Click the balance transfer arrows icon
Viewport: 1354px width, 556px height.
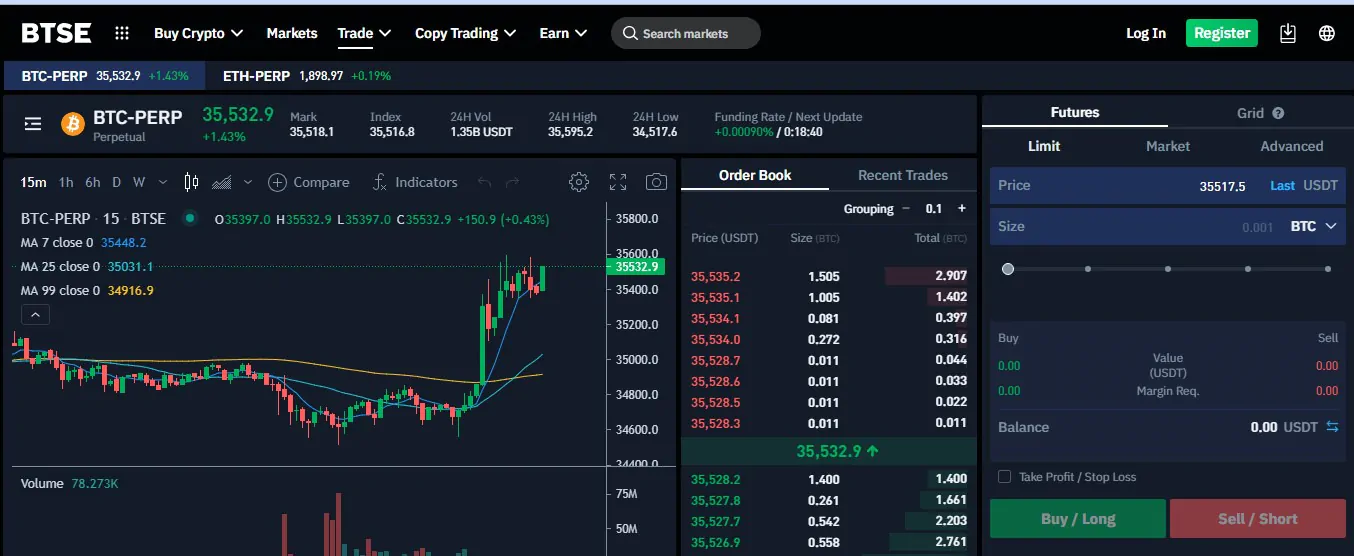coord(1332,427)
